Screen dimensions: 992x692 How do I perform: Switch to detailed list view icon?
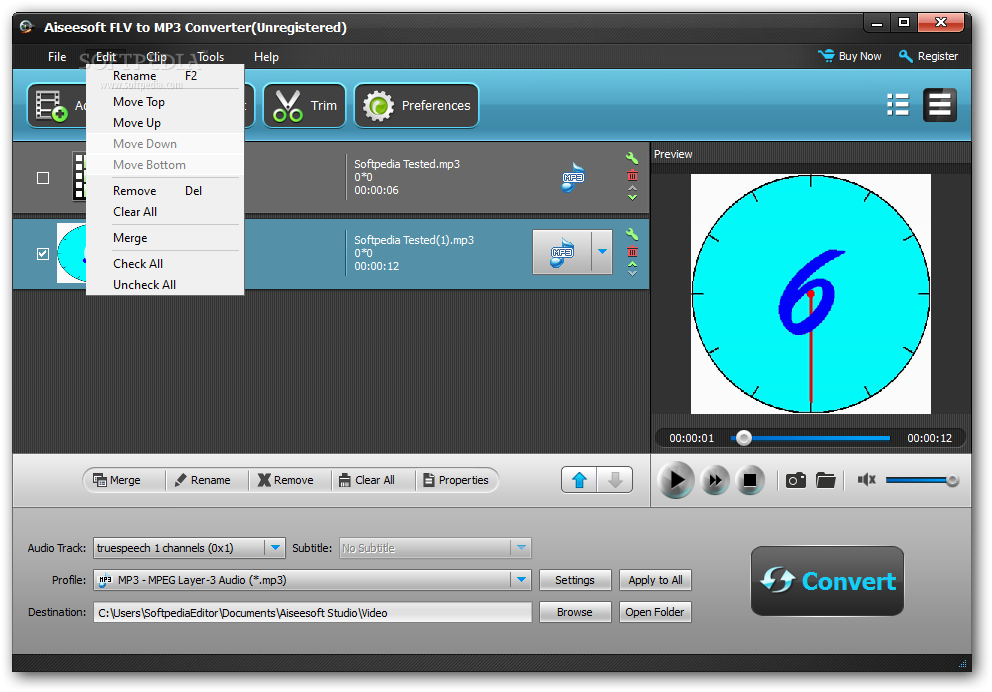coord(939,105)
